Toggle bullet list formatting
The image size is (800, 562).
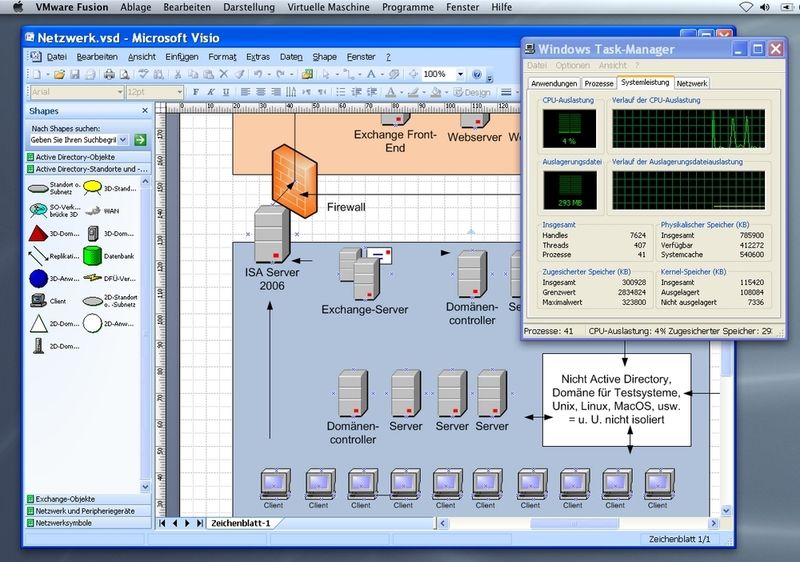point(340,92)
